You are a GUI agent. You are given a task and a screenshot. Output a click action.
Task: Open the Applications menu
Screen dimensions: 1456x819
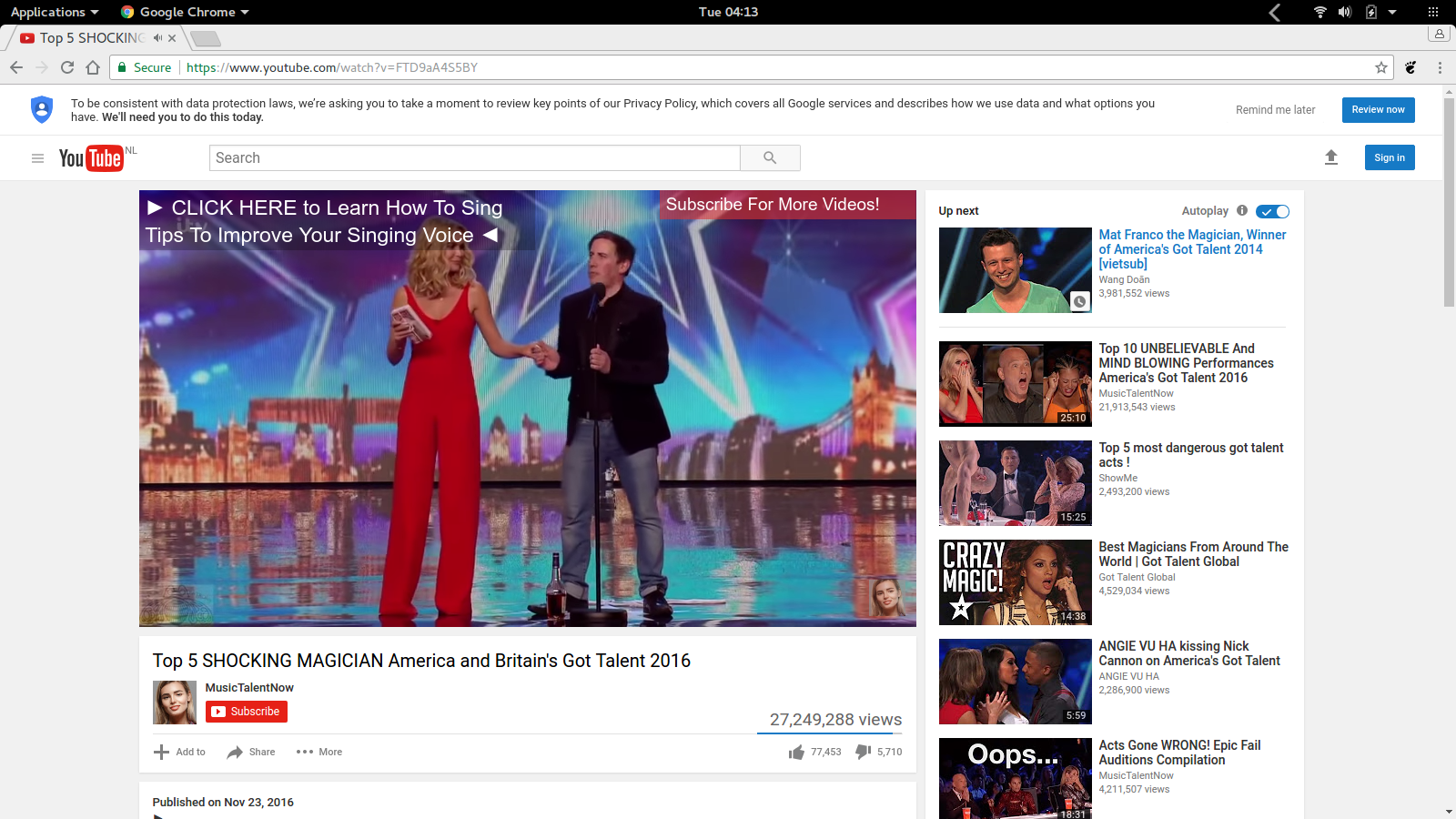[55, 12]
